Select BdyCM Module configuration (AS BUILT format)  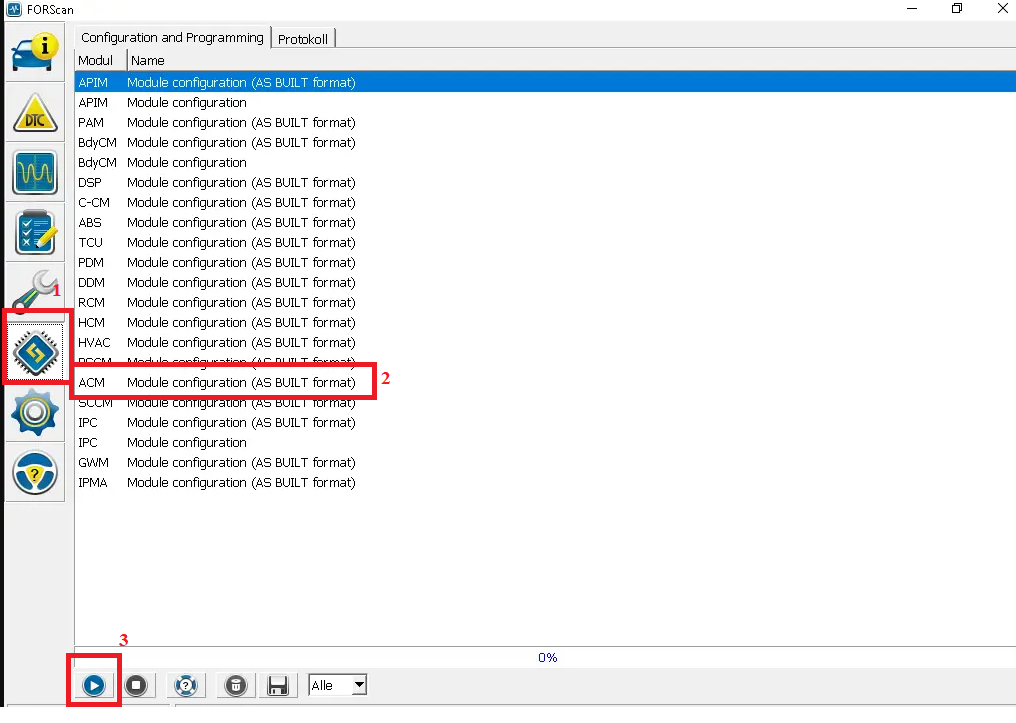pos(545,143)
